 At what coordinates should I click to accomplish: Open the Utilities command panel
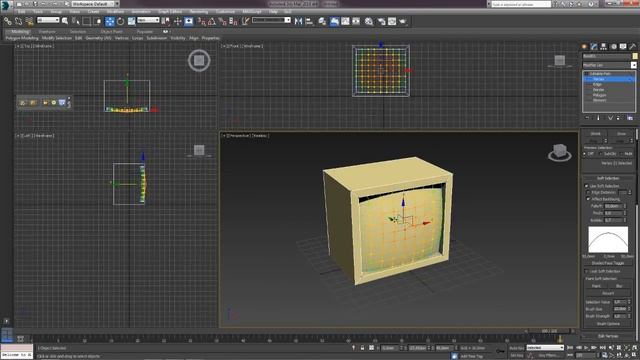pos(633,47)
